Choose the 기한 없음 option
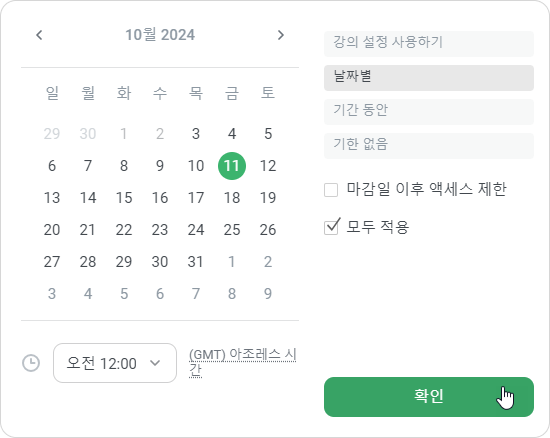The height and width of the screenshot is (438, 550). click(429, 146)
